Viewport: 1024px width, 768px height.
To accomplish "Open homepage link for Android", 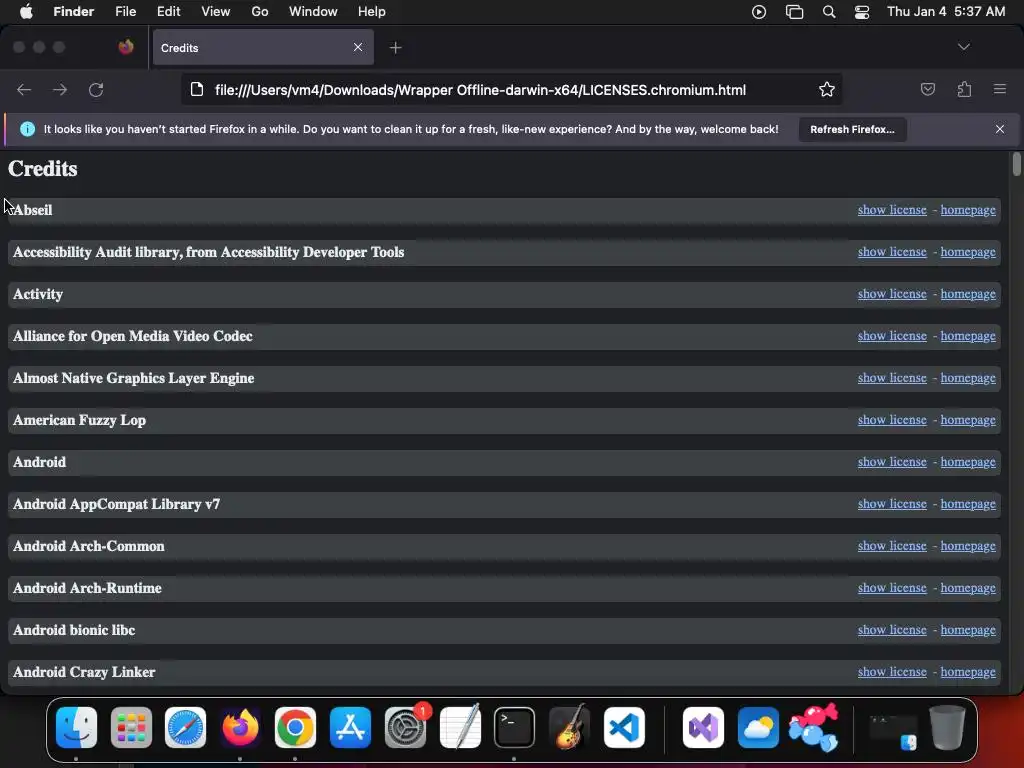I will coord(968,462).
